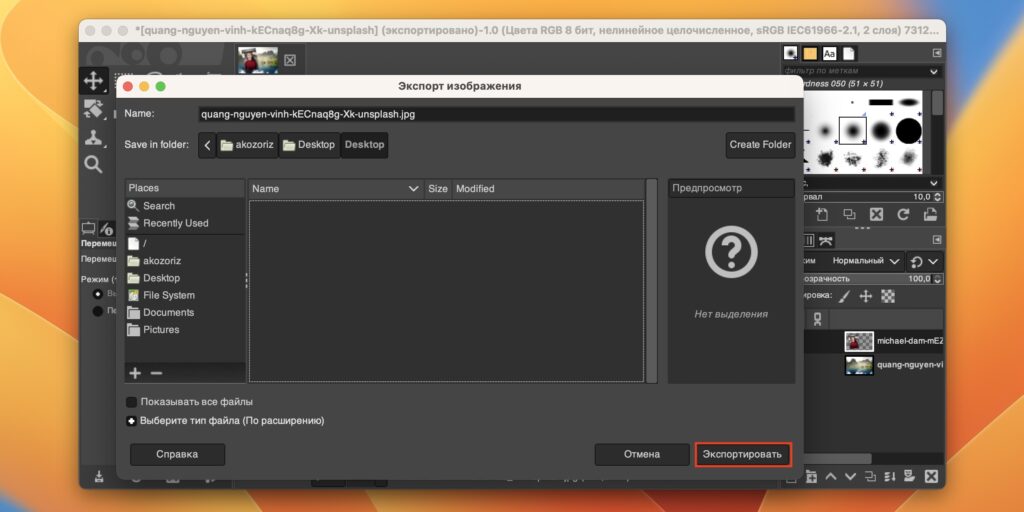The image size is (1024, 512).
Task: Add bookmark with the plus icon
Action: (x=135, y=373)
